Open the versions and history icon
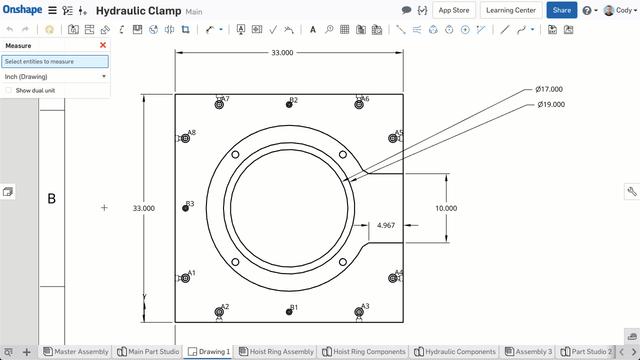 click(x=67, y=11)
